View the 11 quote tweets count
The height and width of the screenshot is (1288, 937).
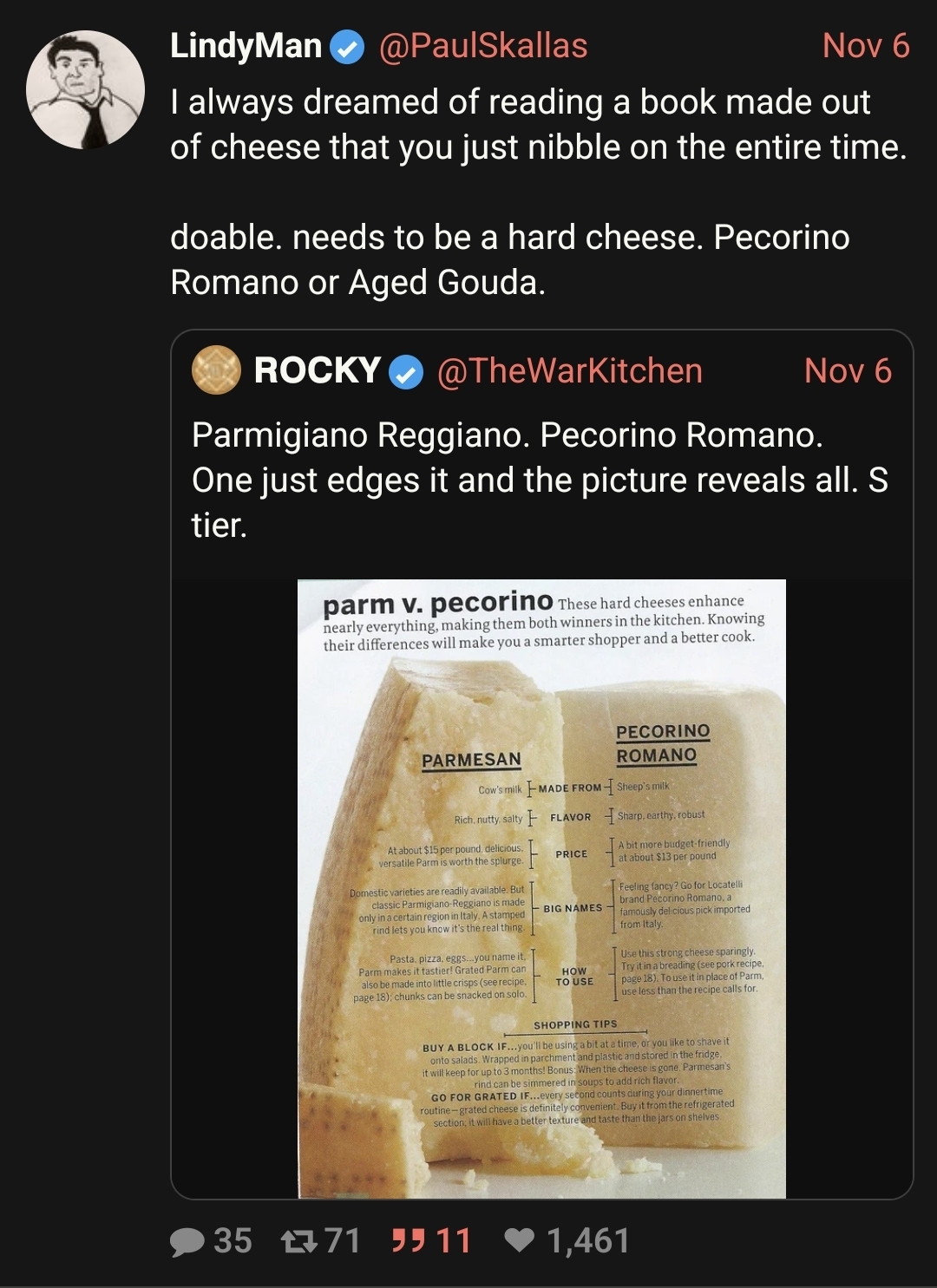coord(453,1241)
